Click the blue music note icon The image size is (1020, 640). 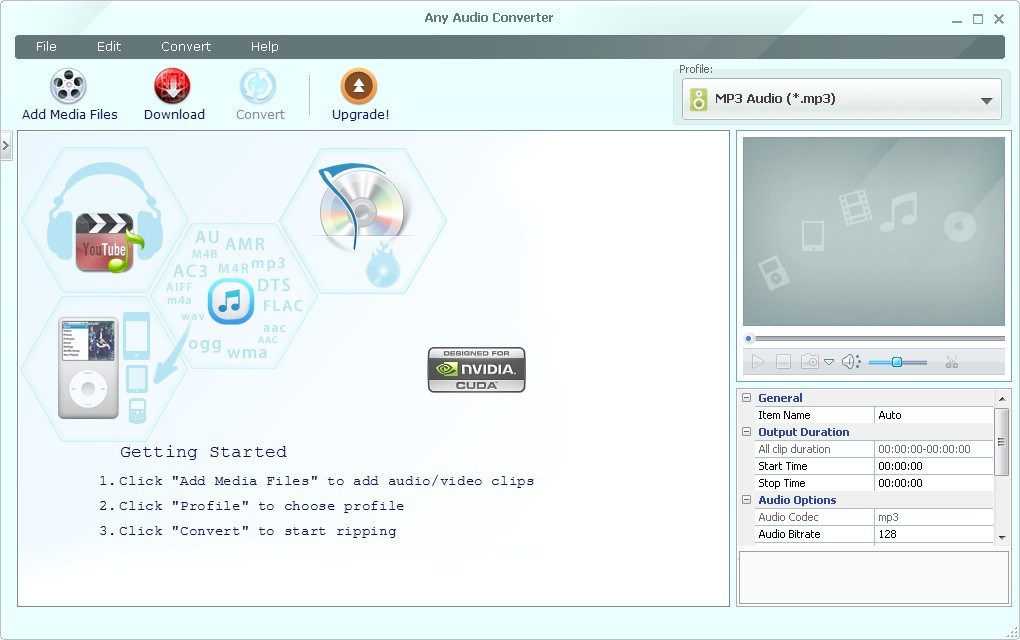tap(231, 301)
